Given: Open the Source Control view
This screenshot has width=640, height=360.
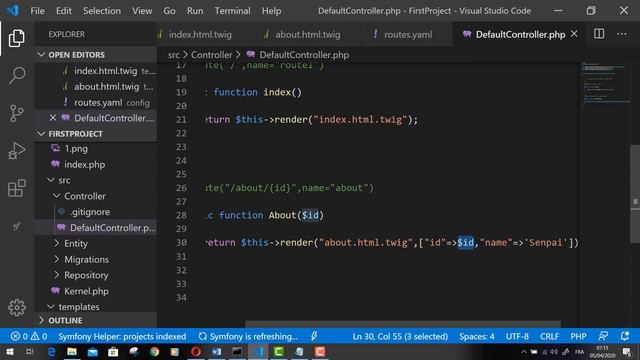Looking at the screenshot, I should (16, 113).
